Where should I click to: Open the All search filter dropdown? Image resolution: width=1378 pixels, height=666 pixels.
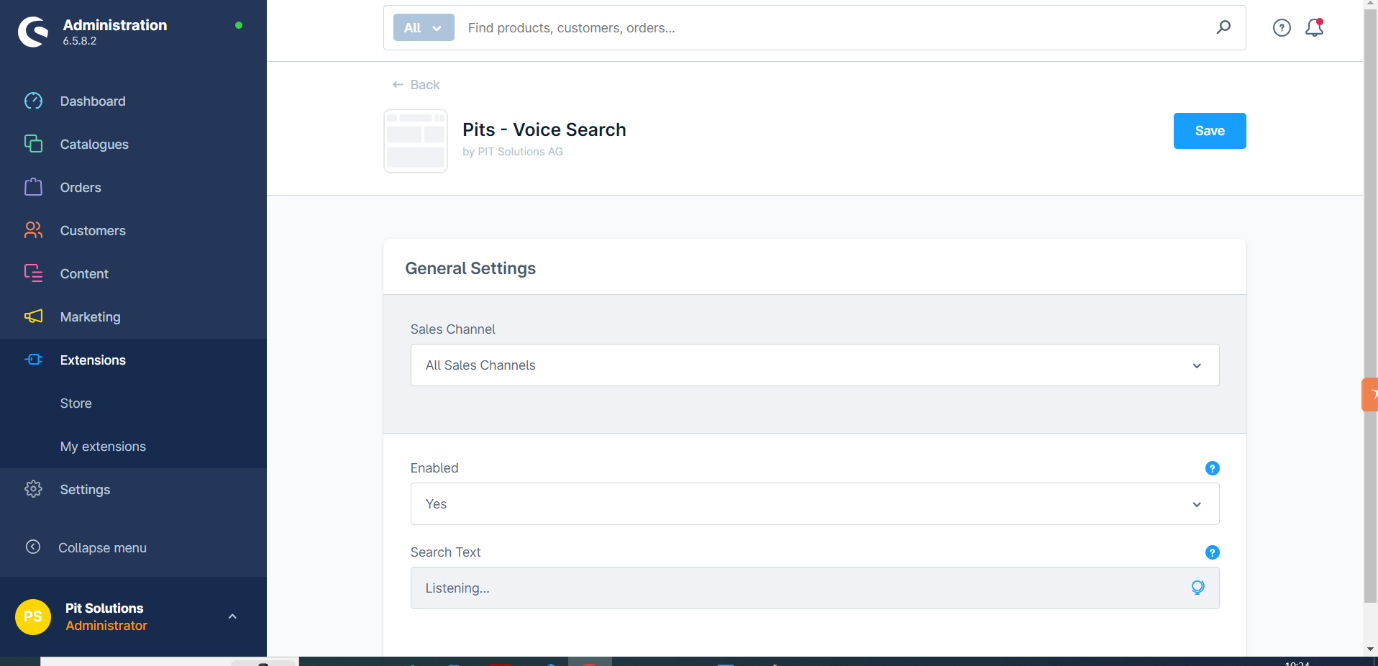(423, 28)
